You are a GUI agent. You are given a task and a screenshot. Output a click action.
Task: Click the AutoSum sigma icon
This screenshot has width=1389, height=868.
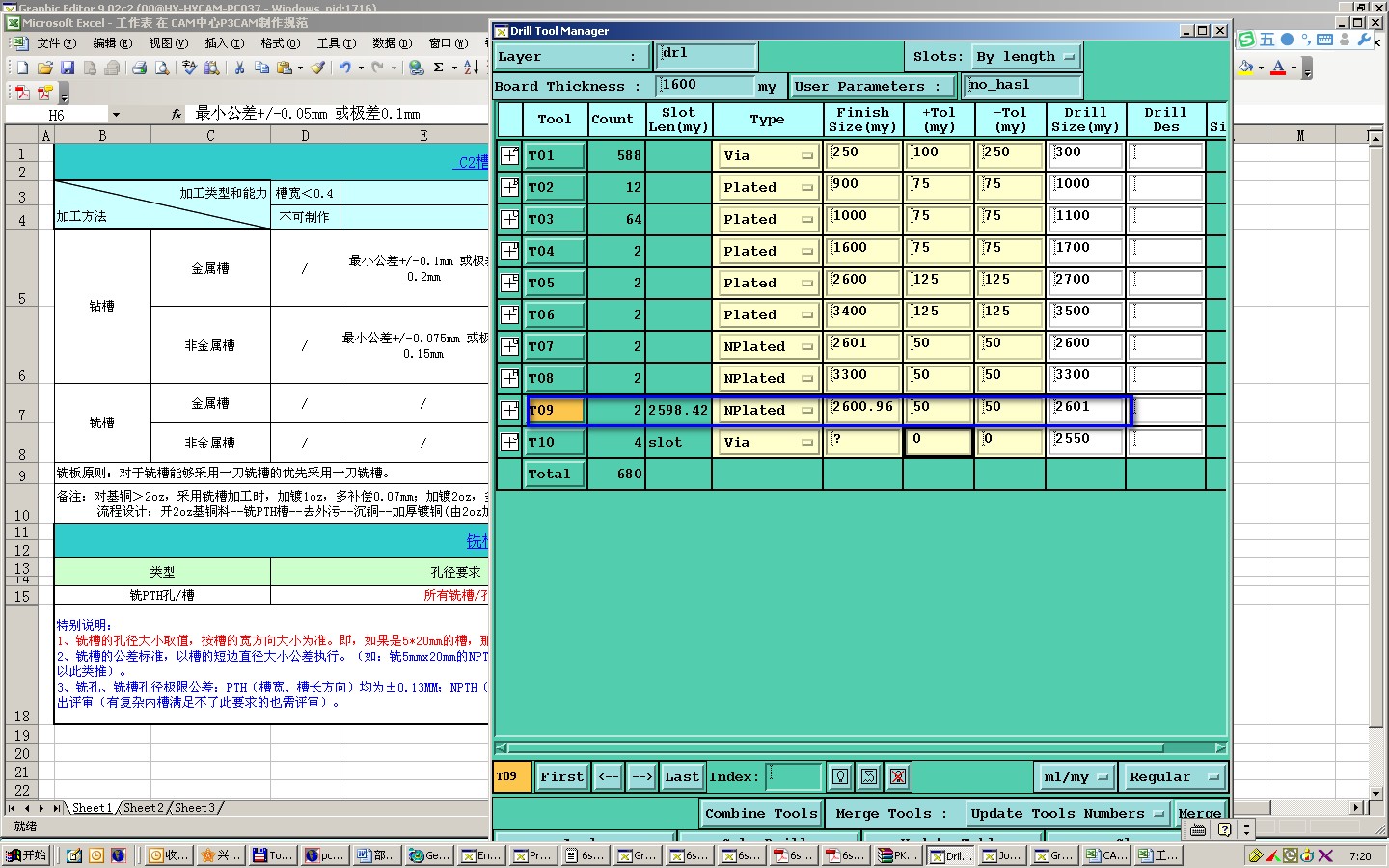pyautogui.click(x=439, y=68)
